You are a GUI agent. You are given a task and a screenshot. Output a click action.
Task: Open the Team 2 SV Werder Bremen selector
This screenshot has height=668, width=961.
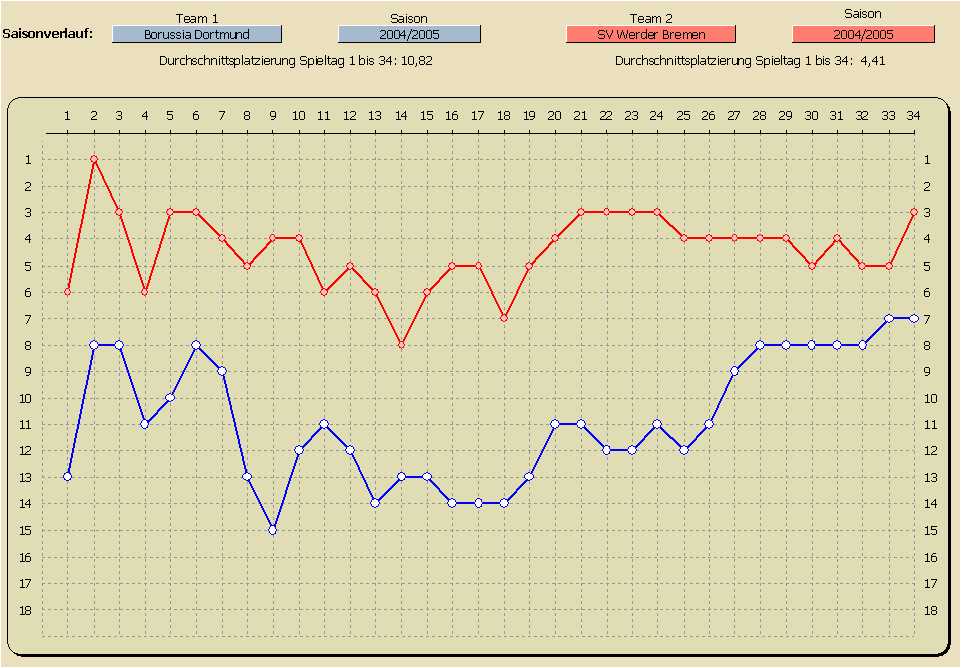651,34
